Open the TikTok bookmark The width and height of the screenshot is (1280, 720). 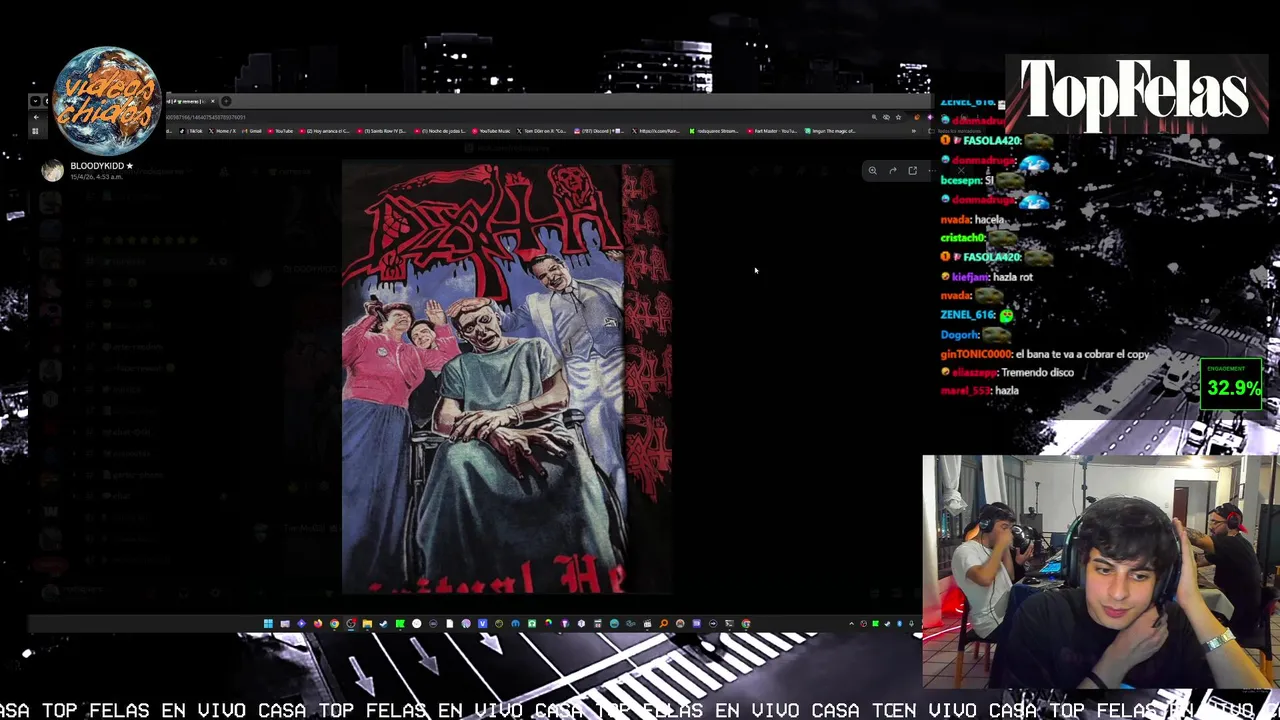click(191, 131)
